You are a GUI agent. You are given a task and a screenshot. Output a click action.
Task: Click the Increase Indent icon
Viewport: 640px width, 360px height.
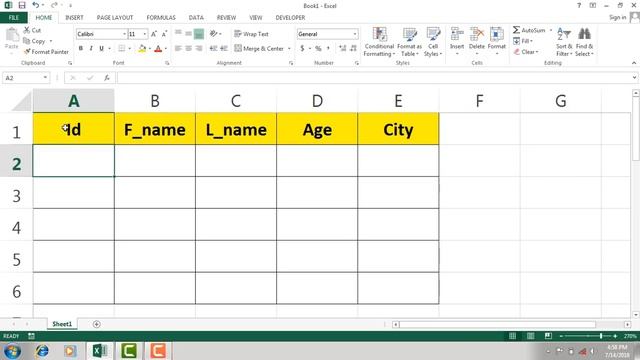[224, 48]
